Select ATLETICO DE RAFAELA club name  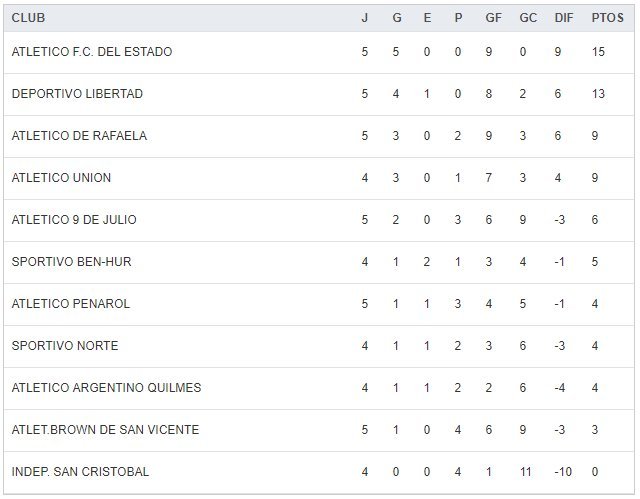80,136
